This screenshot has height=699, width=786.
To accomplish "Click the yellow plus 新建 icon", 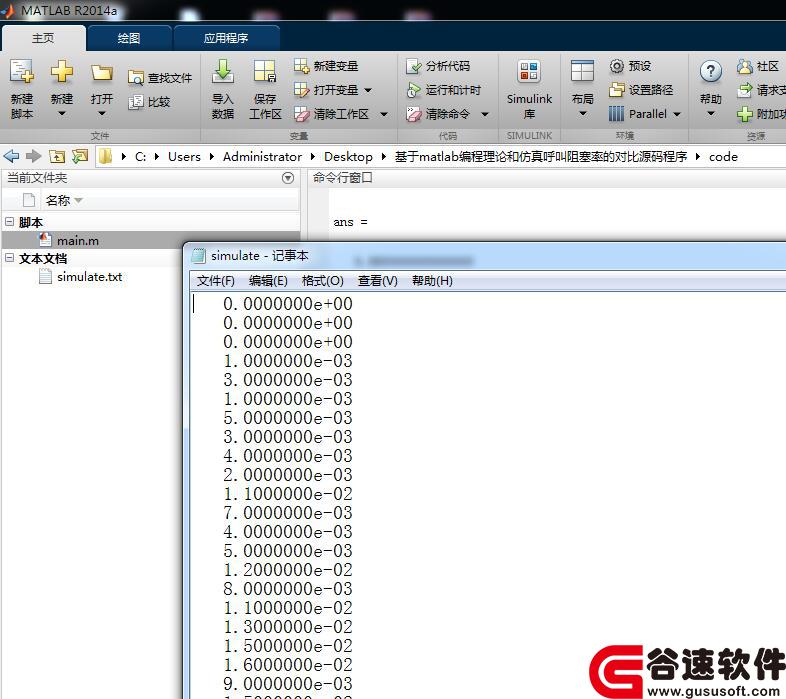I will click(62, 71).
